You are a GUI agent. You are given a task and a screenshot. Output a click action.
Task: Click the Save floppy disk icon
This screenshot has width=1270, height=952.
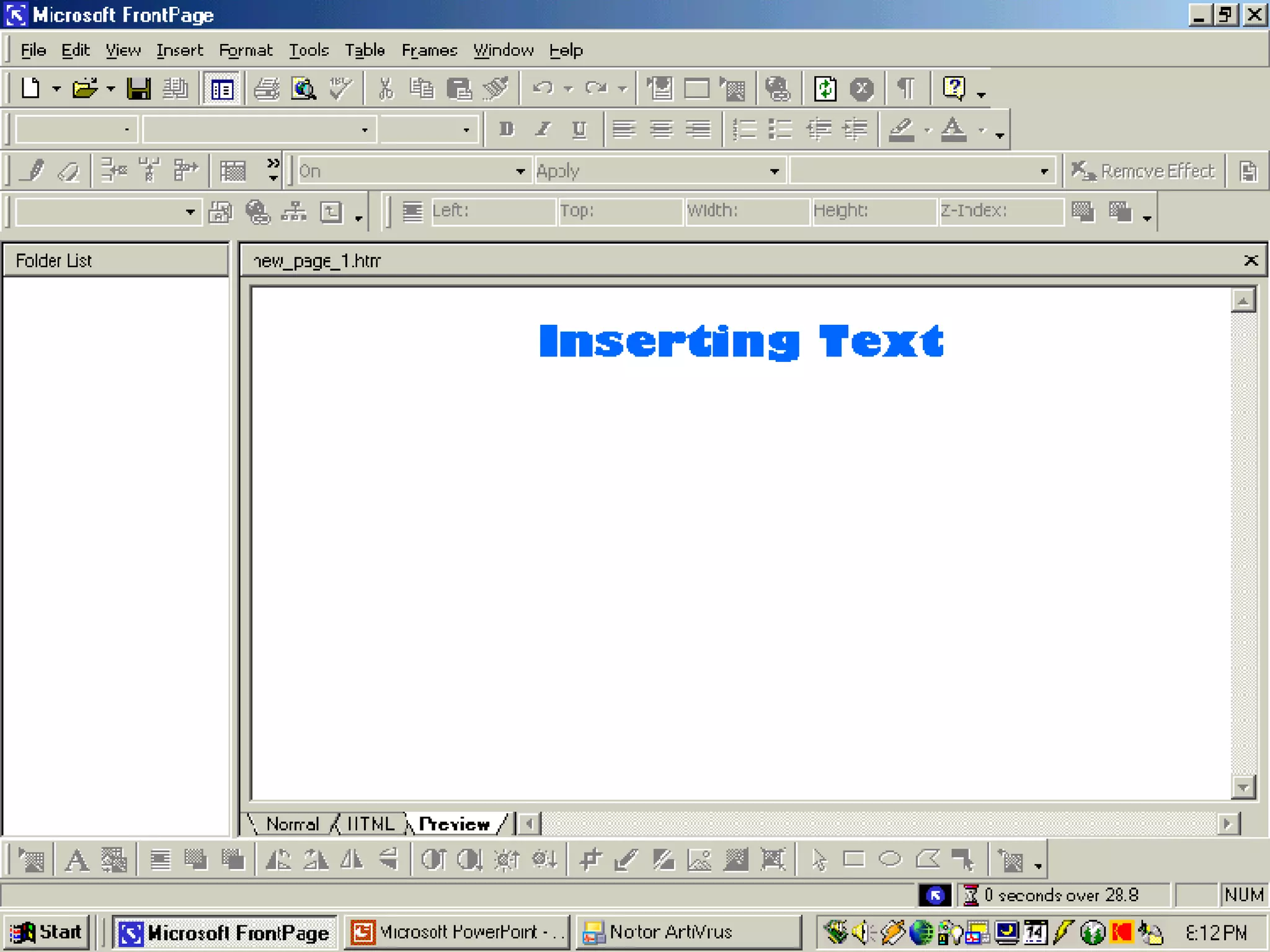click(138, 89)
